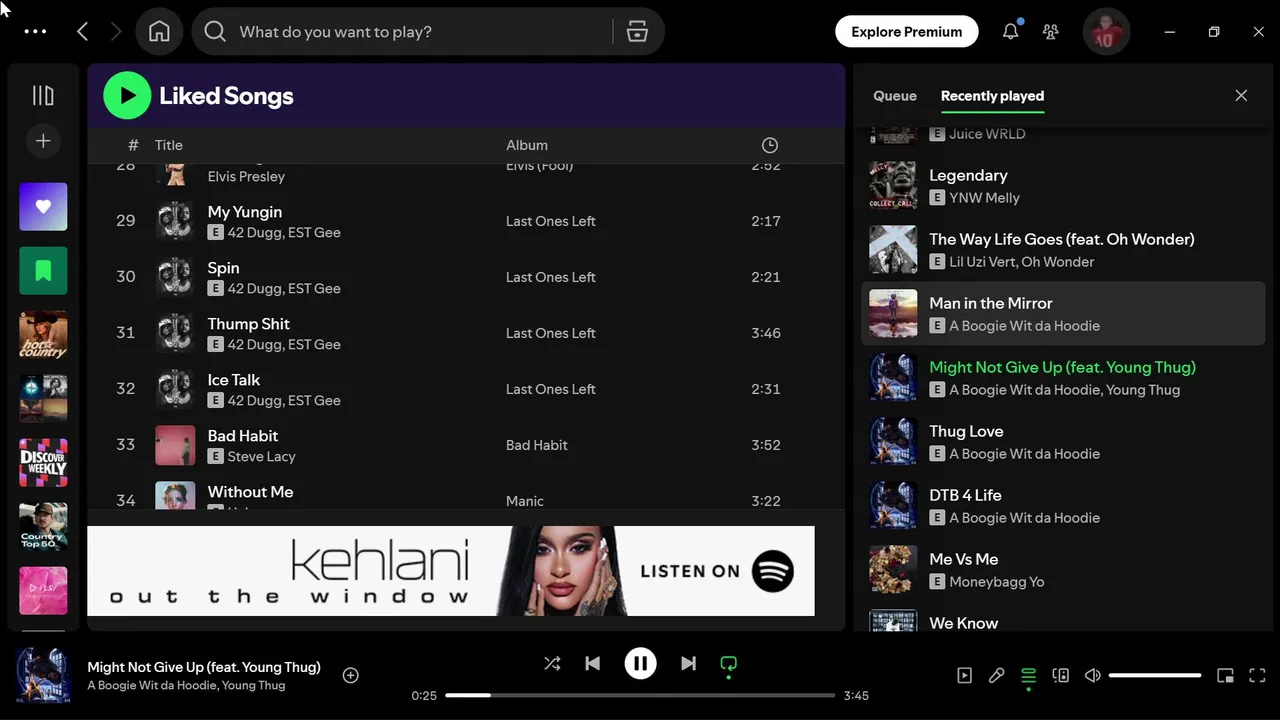Open the Home page
This screenshot has width=1280, height=720.
159,32
